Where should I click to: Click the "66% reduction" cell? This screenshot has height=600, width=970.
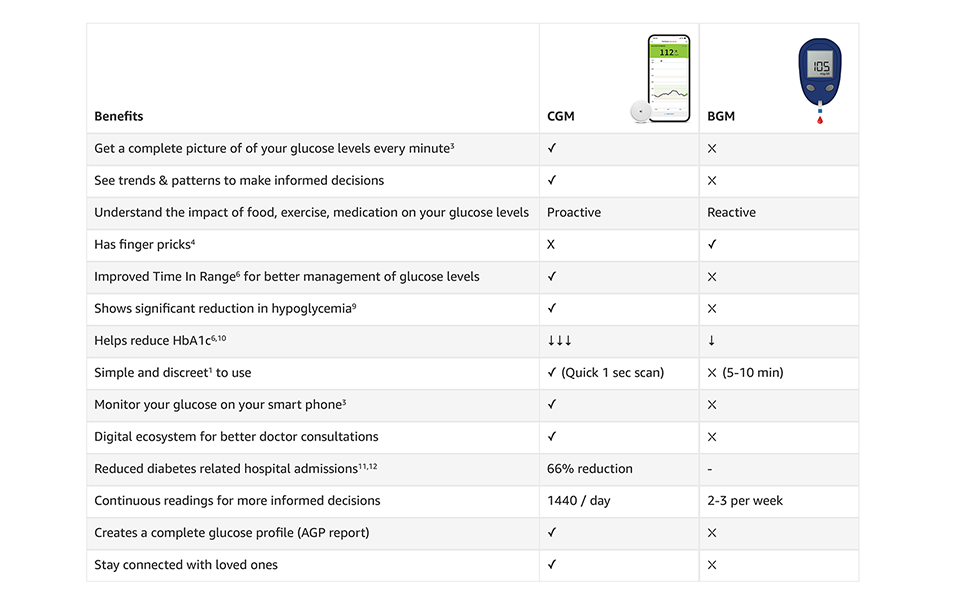click(590, 469)
